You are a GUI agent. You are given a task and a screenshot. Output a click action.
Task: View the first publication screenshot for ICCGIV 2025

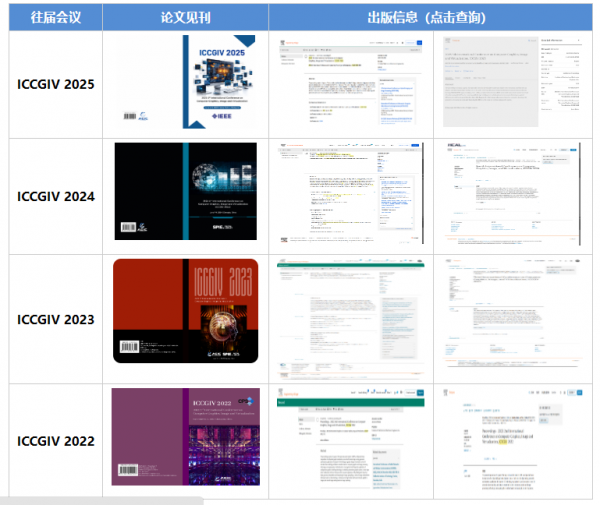coord(351,82)
